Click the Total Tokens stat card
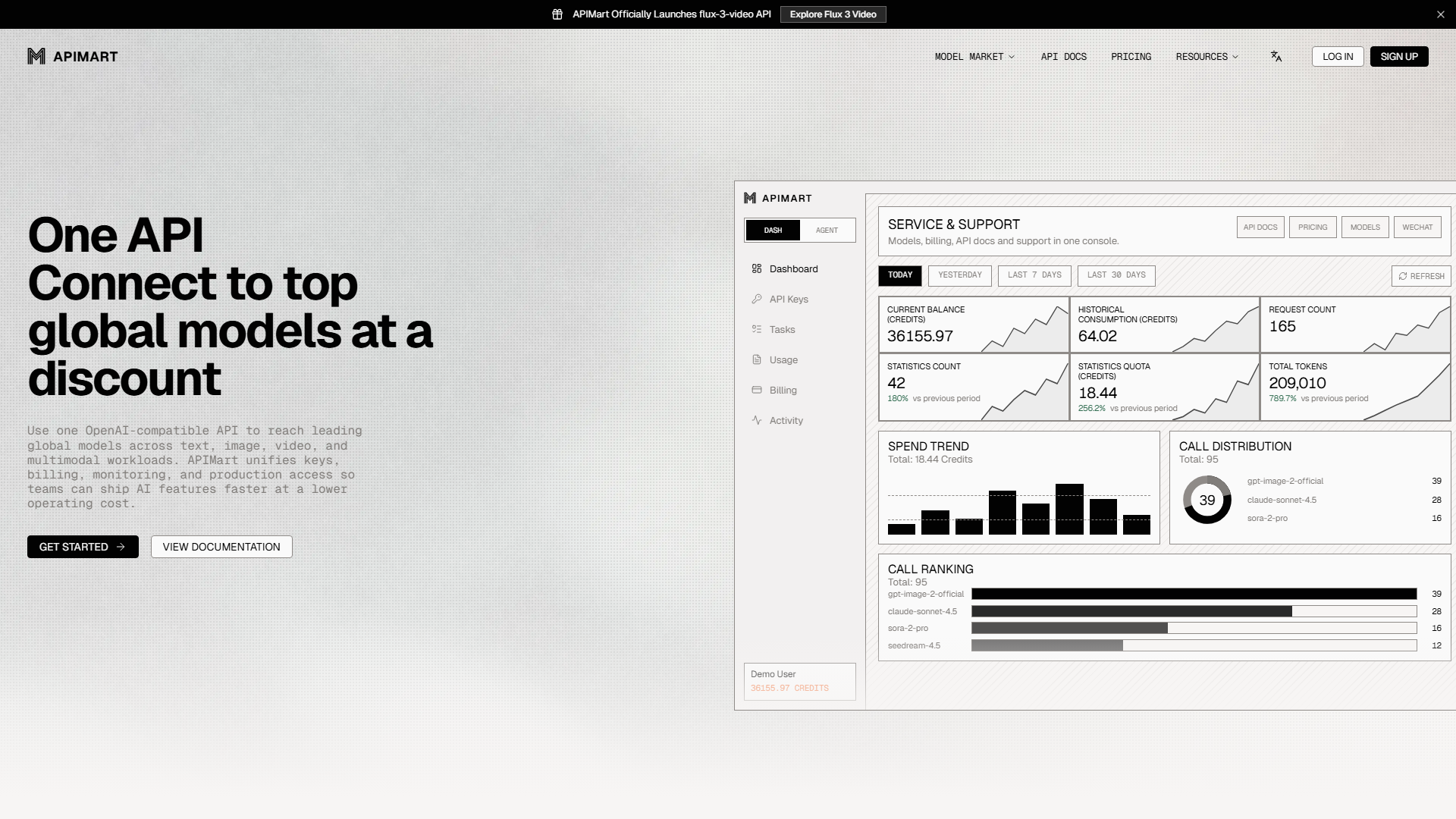Screen dimensions: 1456x819 tap(1355, 387)
